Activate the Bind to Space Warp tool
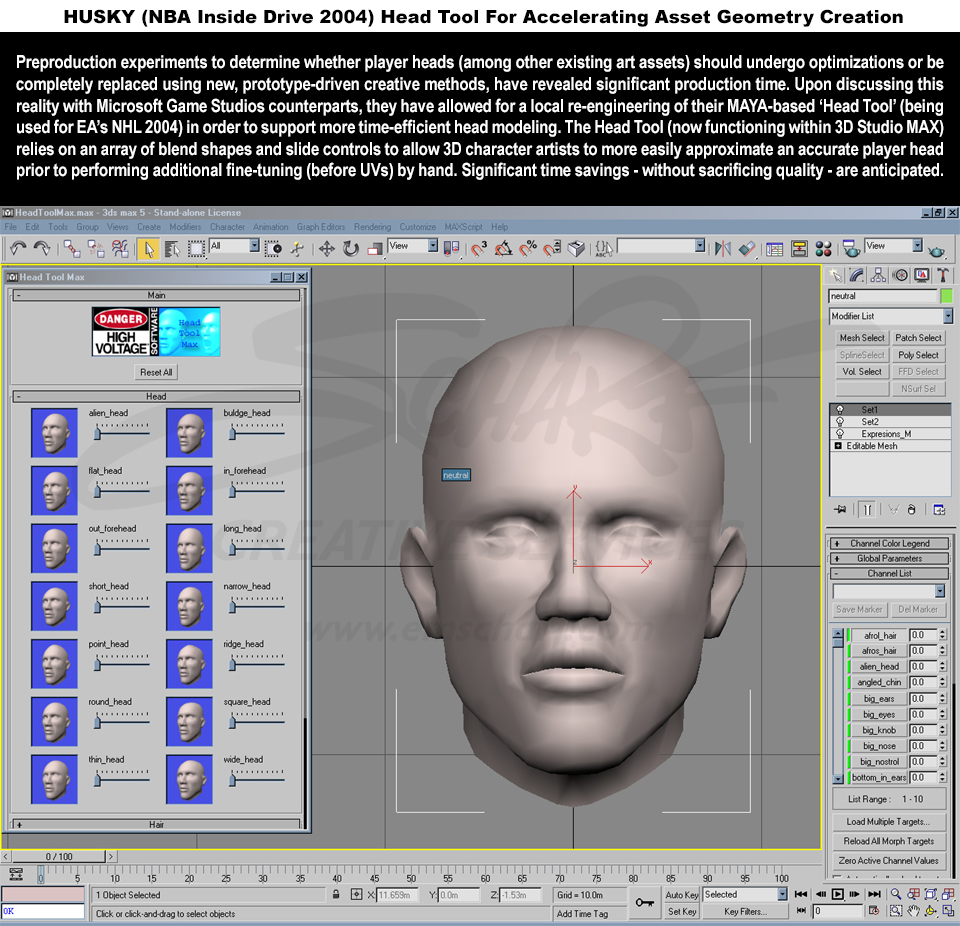Screen dimensions: 960x926 click(120, 249)
